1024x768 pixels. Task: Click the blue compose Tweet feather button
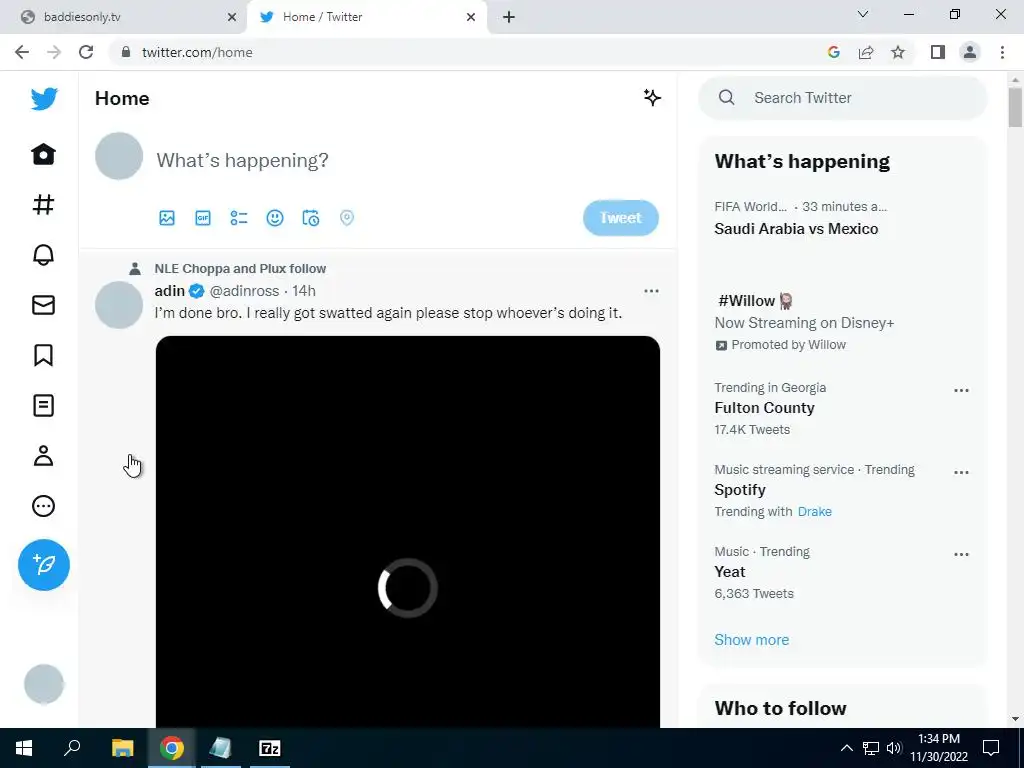[44, 565]
